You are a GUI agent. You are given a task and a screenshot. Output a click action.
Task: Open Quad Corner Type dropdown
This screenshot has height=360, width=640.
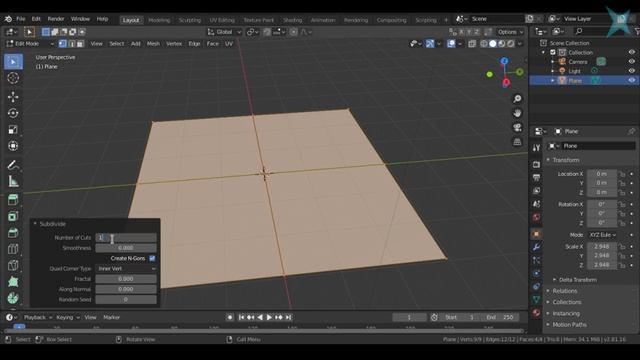pos(126,269)
